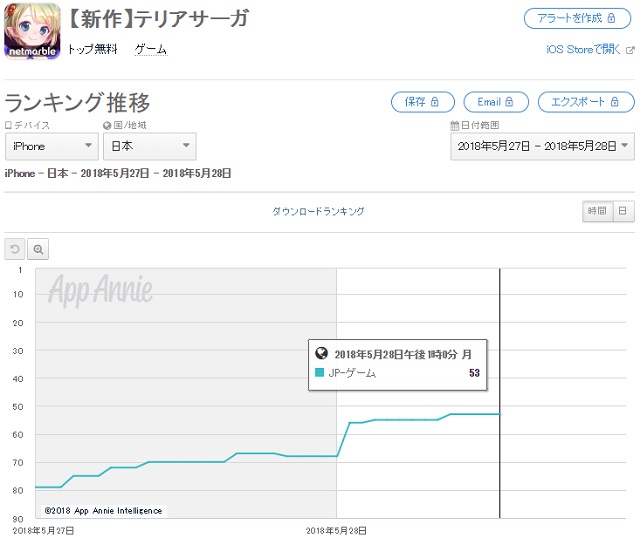Open the ダウンロードランキング tab
The image size is (640, 538).
coord(318,212)
